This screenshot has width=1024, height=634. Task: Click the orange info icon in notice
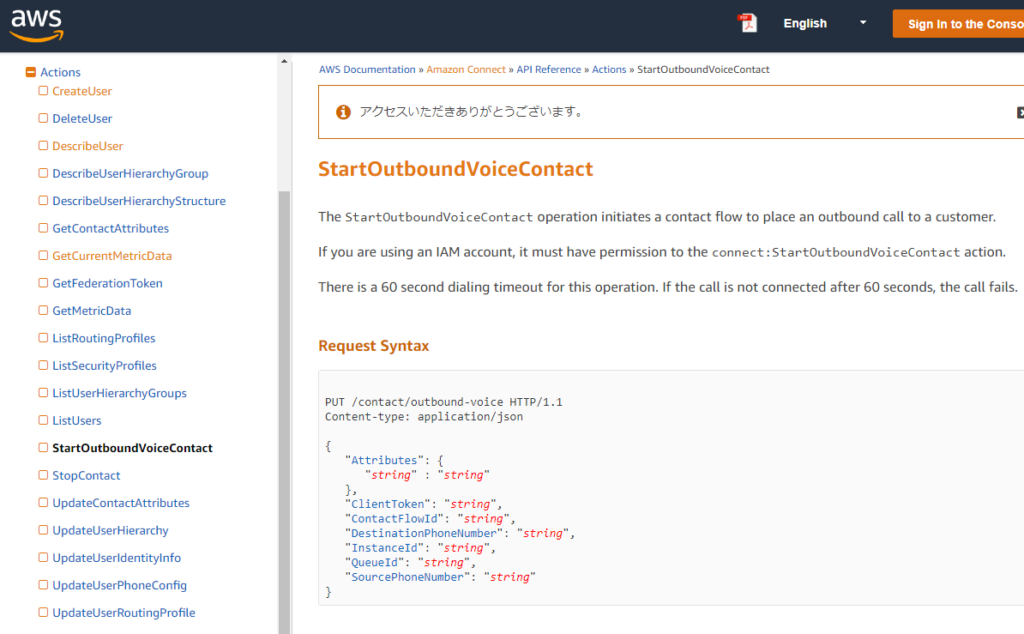coord(343,112)
